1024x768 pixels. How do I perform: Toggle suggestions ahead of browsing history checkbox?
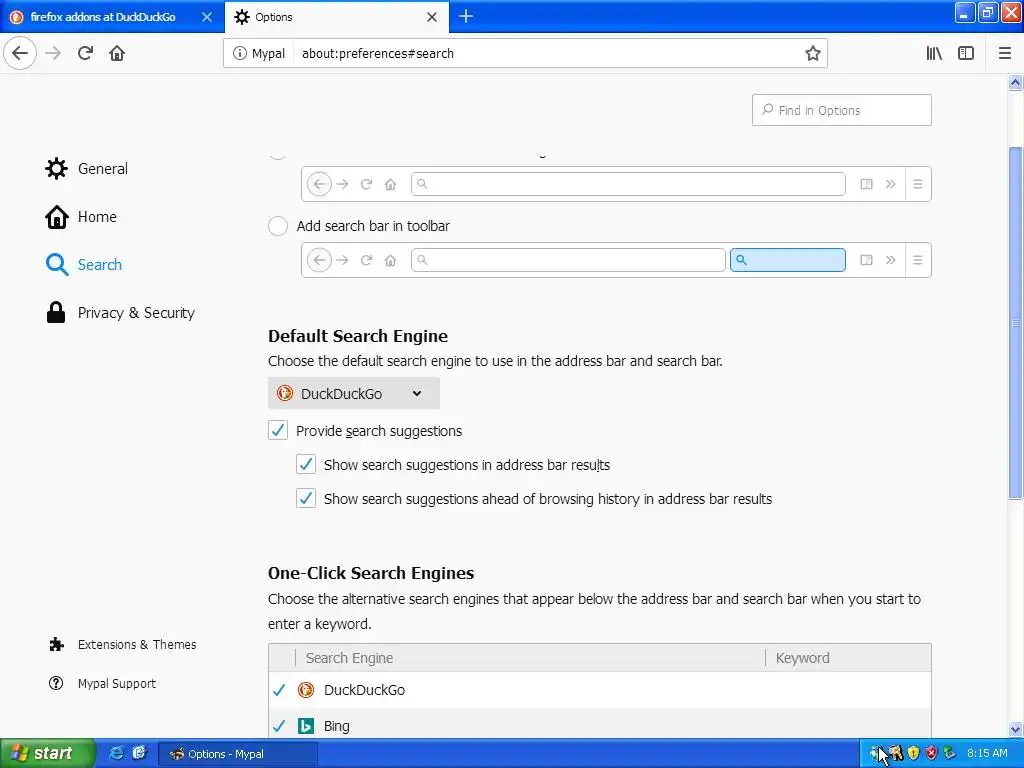click(306, 498)
